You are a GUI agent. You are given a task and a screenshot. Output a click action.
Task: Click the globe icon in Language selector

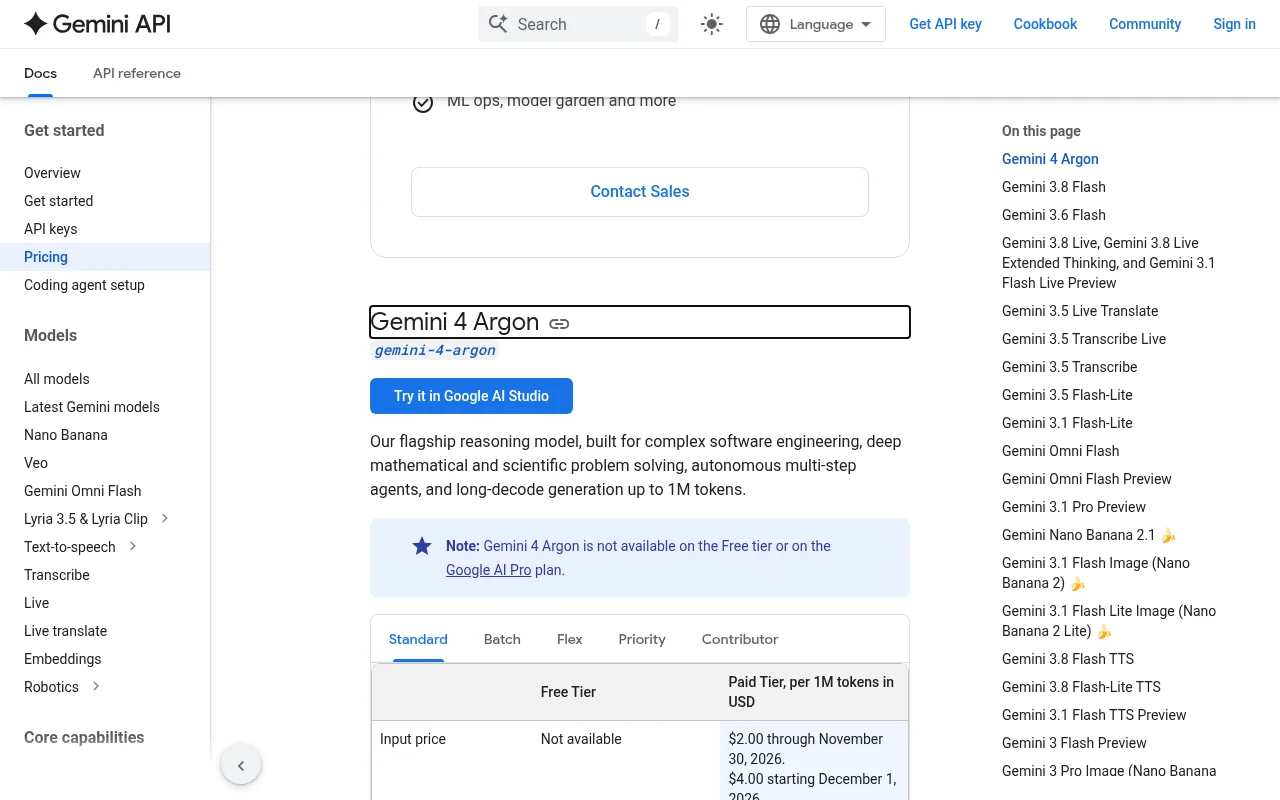[x=770, y=24]
